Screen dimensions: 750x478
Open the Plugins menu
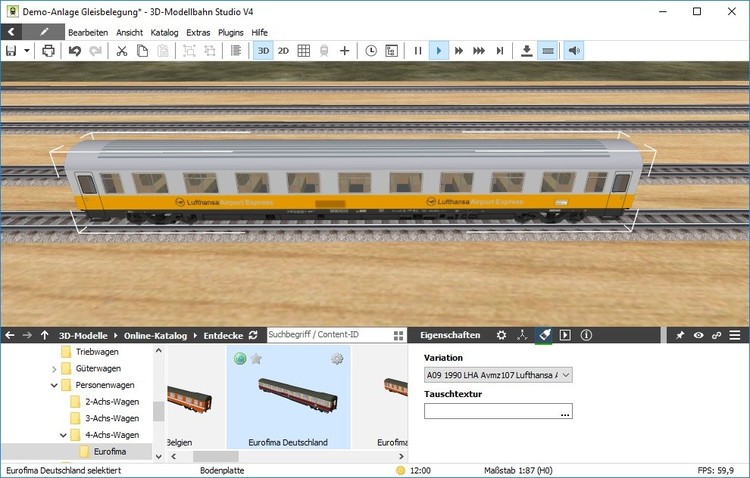click(231, 33)
